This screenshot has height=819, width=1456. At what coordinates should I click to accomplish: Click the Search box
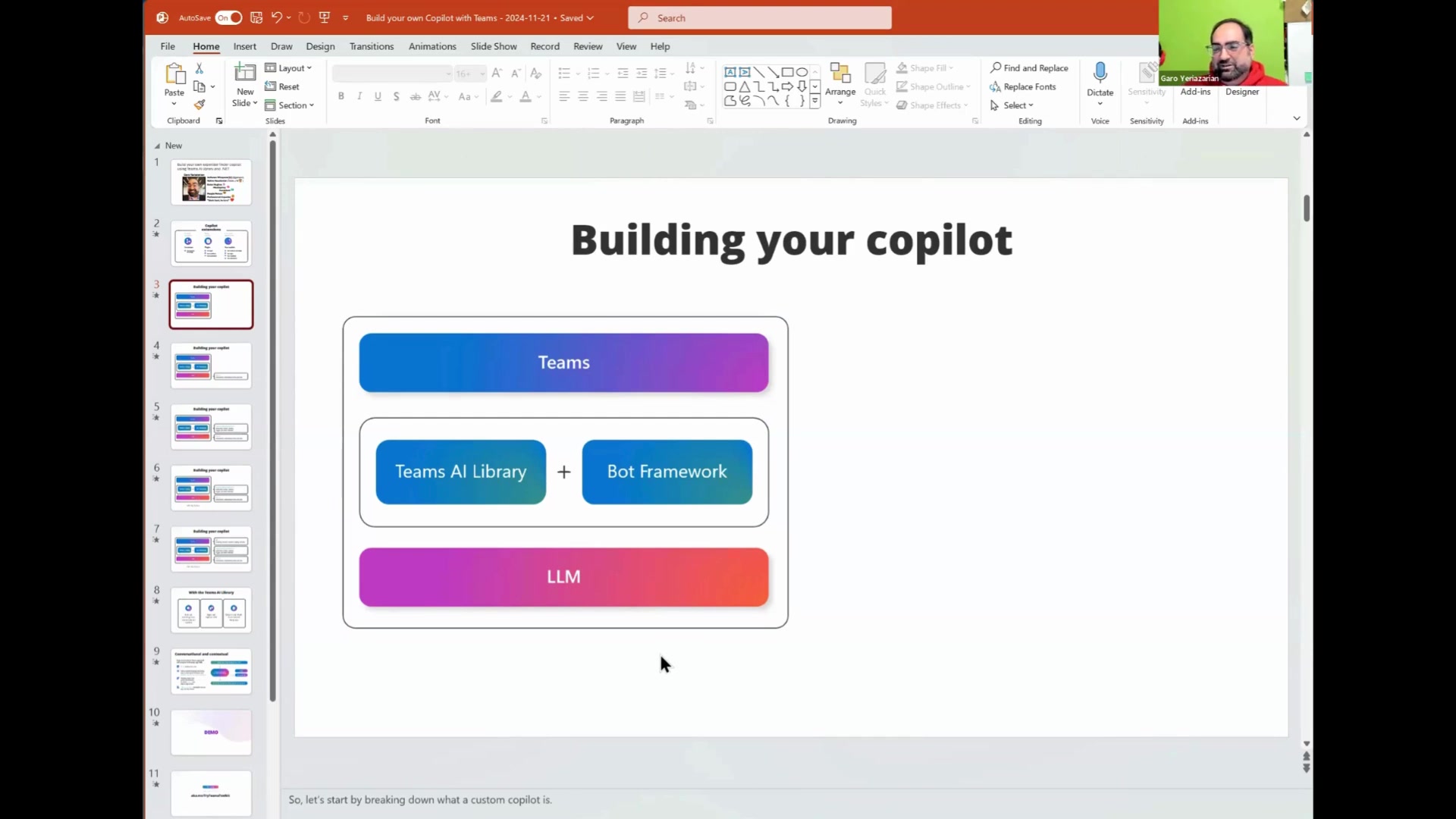click(760, 17)
